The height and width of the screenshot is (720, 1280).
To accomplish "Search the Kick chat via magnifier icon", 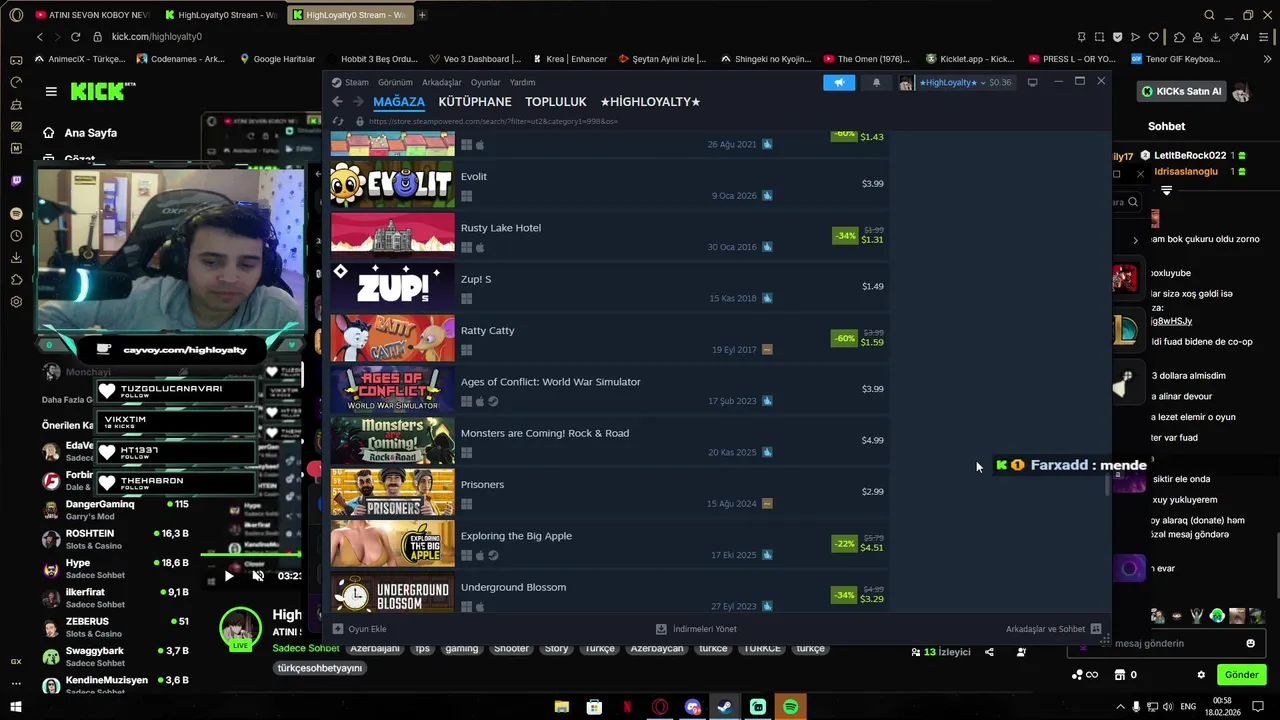I will tap(1133, 202).
